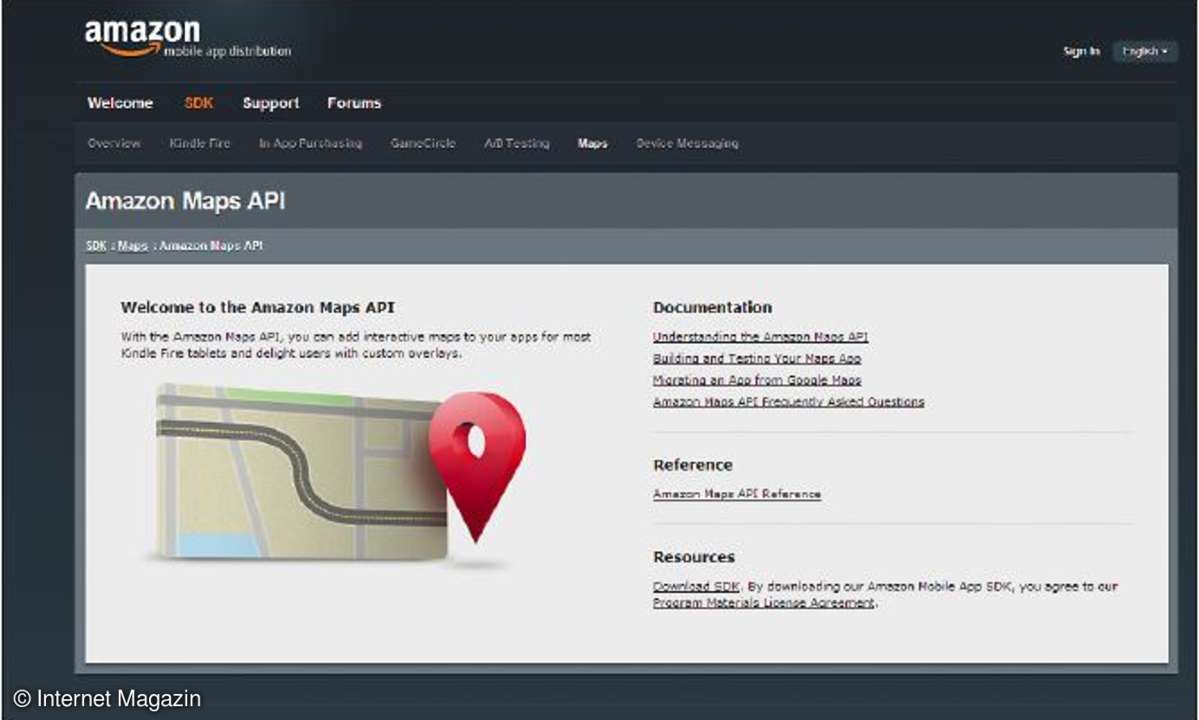1199x720 pixels.
Task: Select Kindle Fire in the SDK submenu
Action: click(x=200, y=143)
